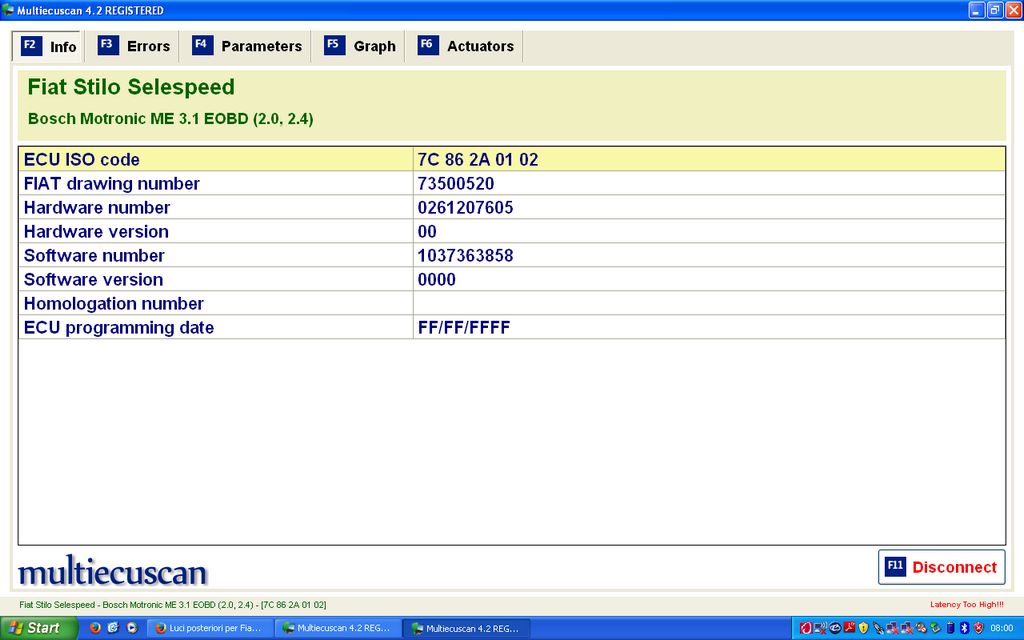1024x640 pixels.
Task: Open the red antivirus tray icon
Action: 806,628
